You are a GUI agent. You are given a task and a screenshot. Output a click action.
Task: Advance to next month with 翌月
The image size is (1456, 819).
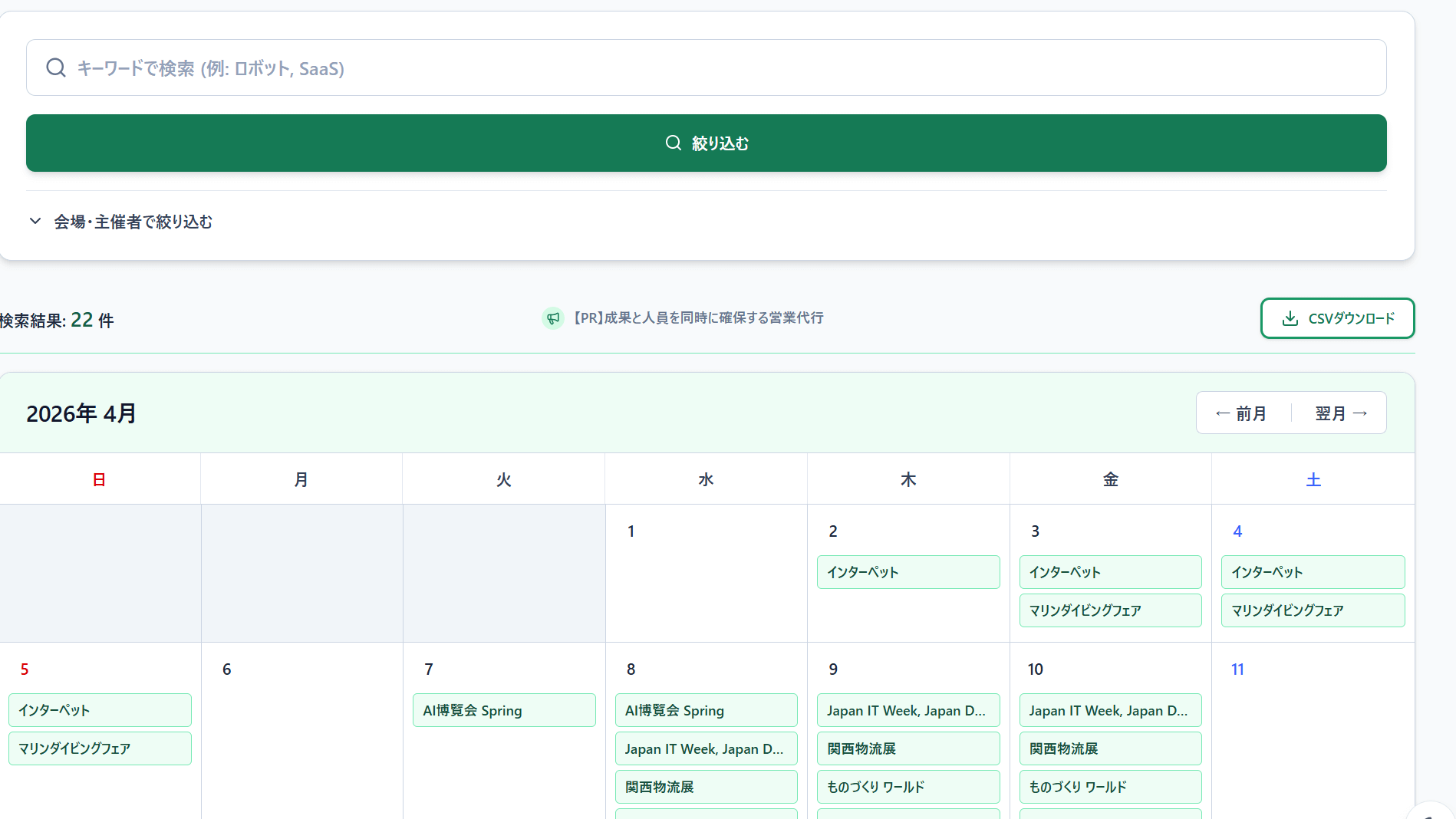coord(1340,413)
